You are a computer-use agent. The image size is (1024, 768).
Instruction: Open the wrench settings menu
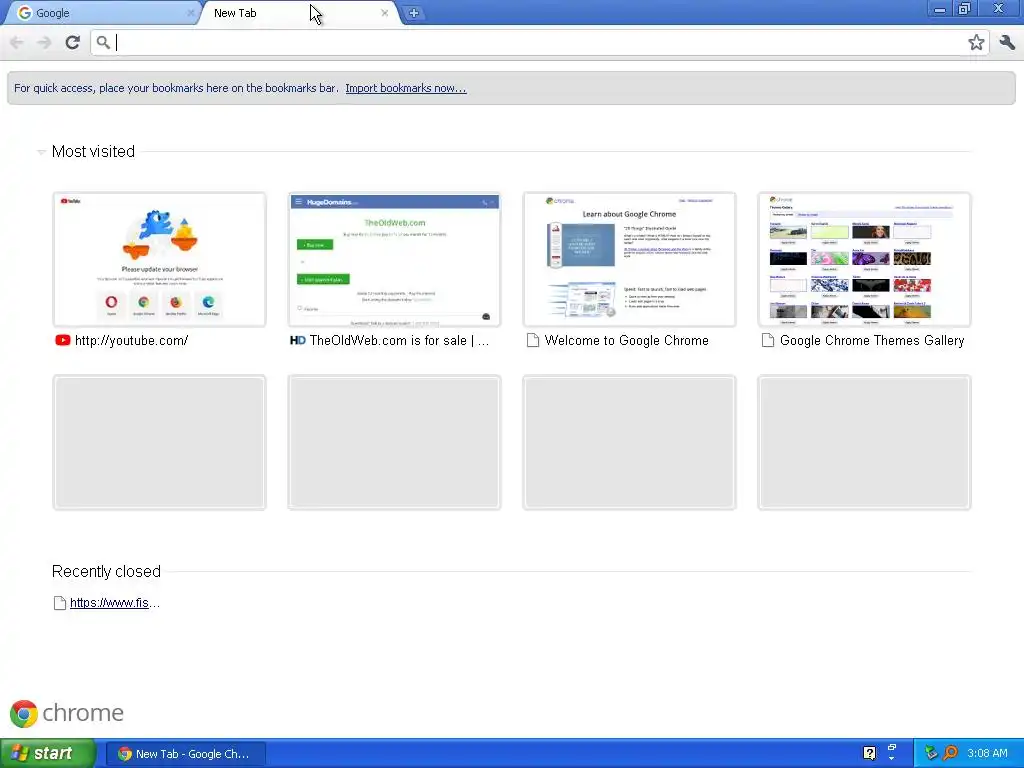pyautogui.click(x=1006, y=42)
